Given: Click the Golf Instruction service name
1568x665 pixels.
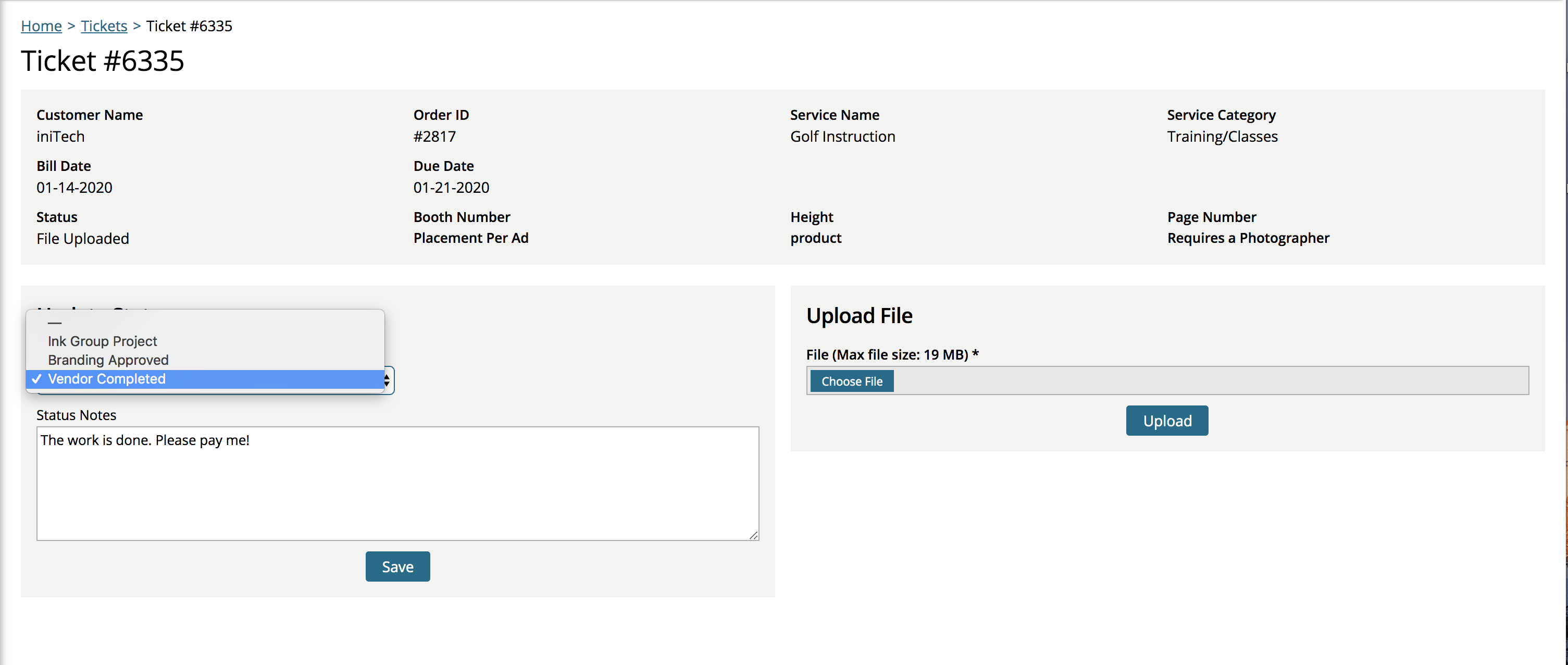Looking at the screenshot, I should (x=842, y=137).
